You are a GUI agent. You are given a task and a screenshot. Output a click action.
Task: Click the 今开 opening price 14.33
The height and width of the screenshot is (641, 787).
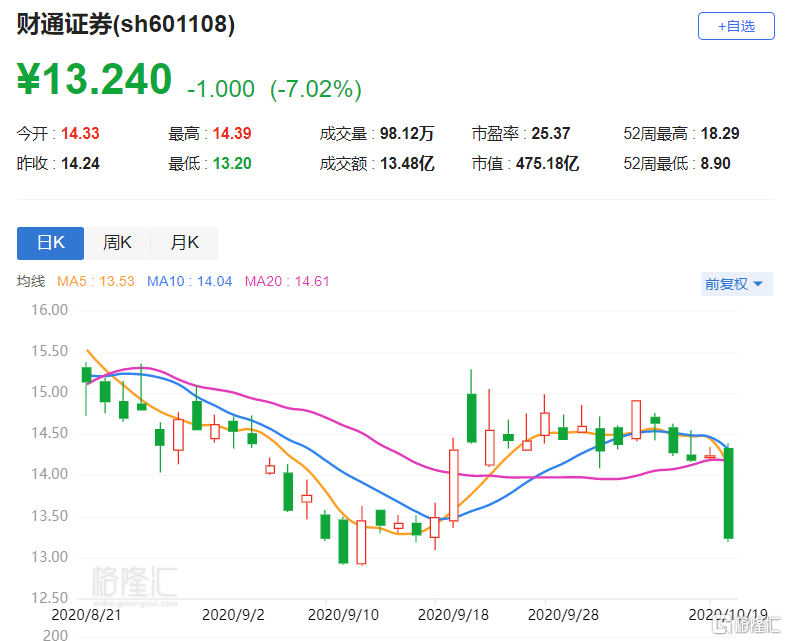tap(80, 134)
